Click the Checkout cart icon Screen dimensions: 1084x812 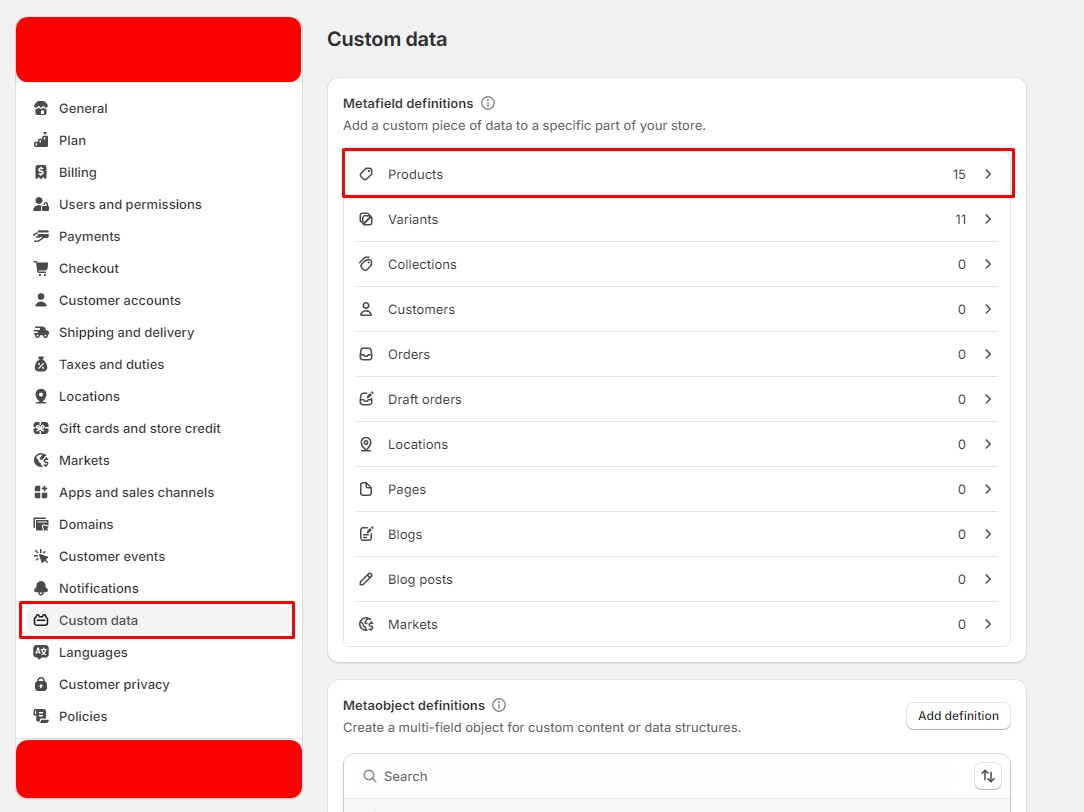[x=41, y=268]
